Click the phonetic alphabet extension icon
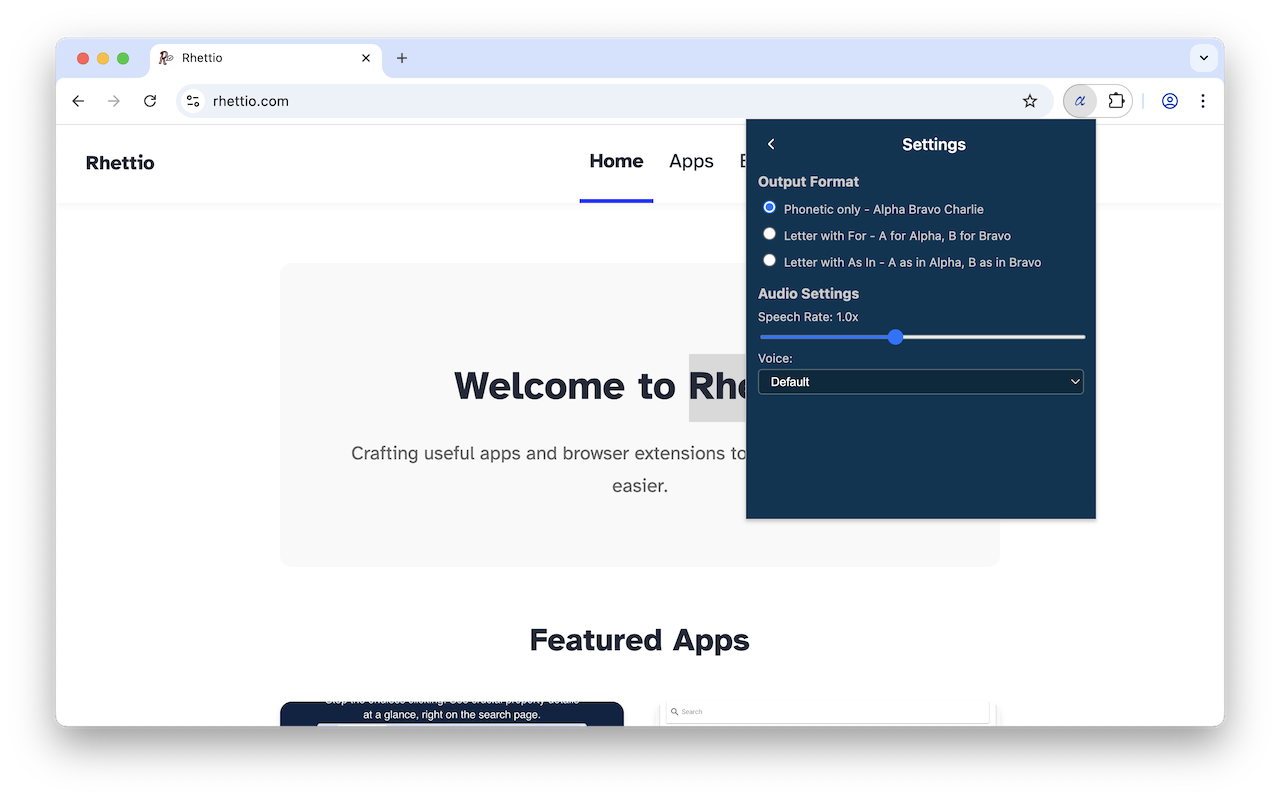 tap(1080, 101)
